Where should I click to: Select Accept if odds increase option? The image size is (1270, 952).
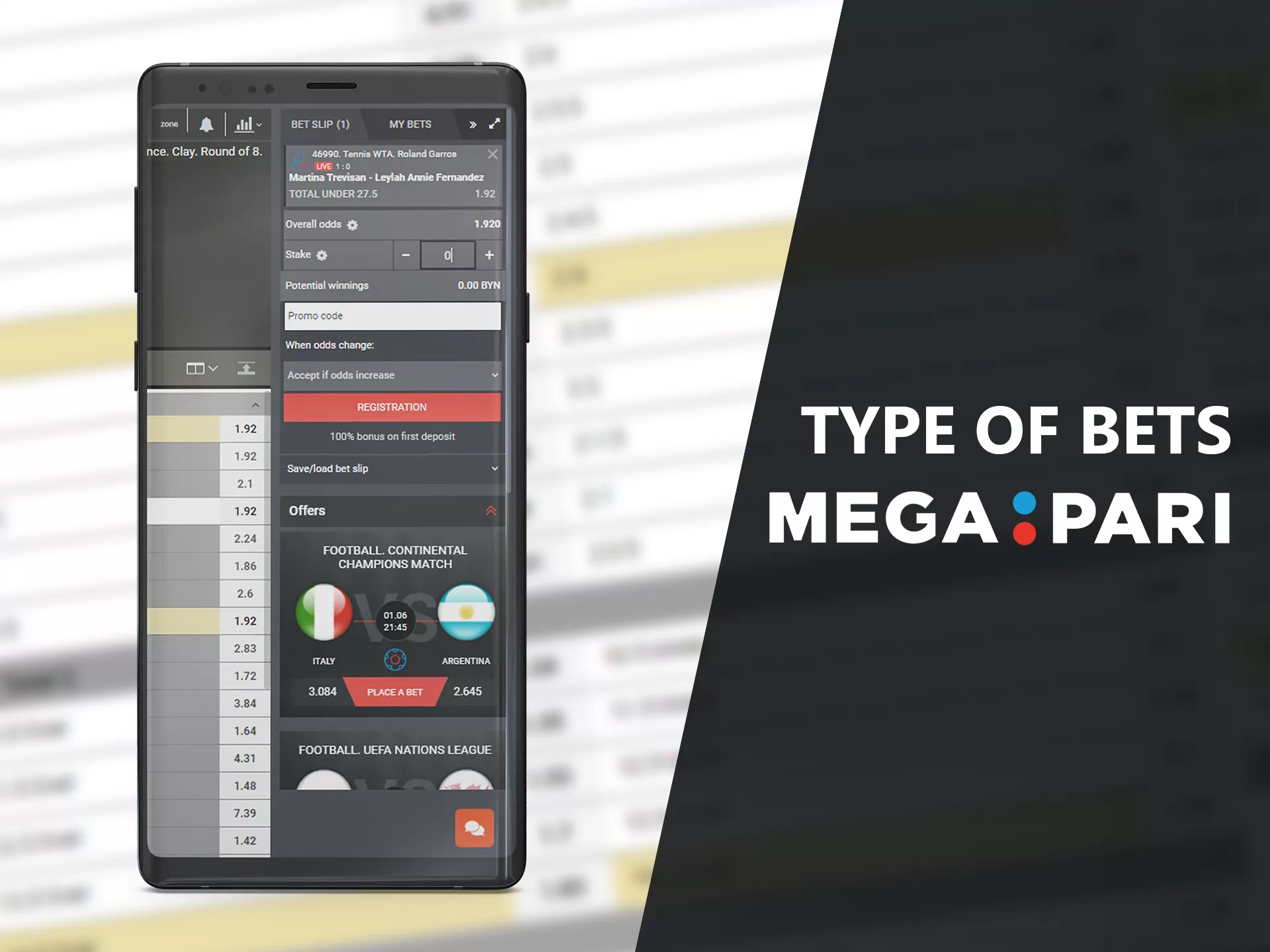[x=390, y=375]
